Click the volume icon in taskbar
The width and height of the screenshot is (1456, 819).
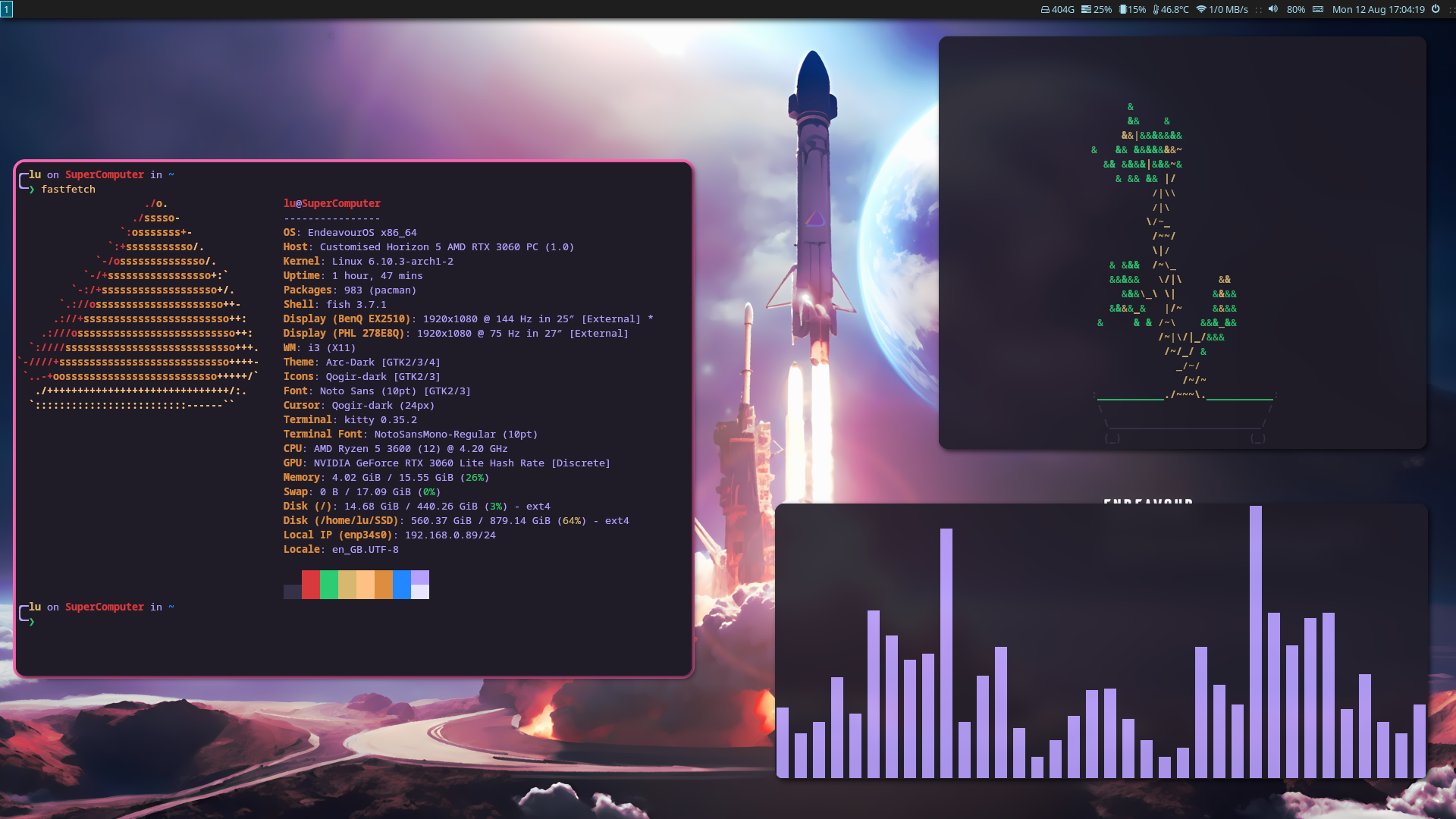(x=1272, y=9)
